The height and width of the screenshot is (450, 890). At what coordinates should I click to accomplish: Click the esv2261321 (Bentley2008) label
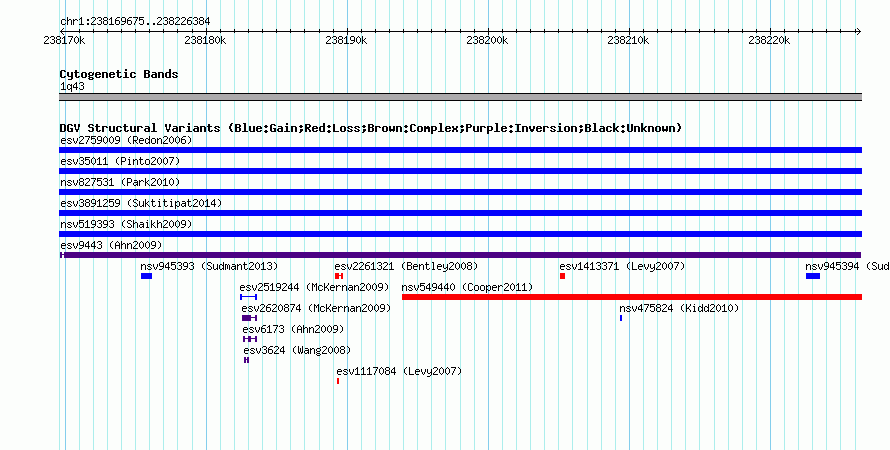pos(406,266)
